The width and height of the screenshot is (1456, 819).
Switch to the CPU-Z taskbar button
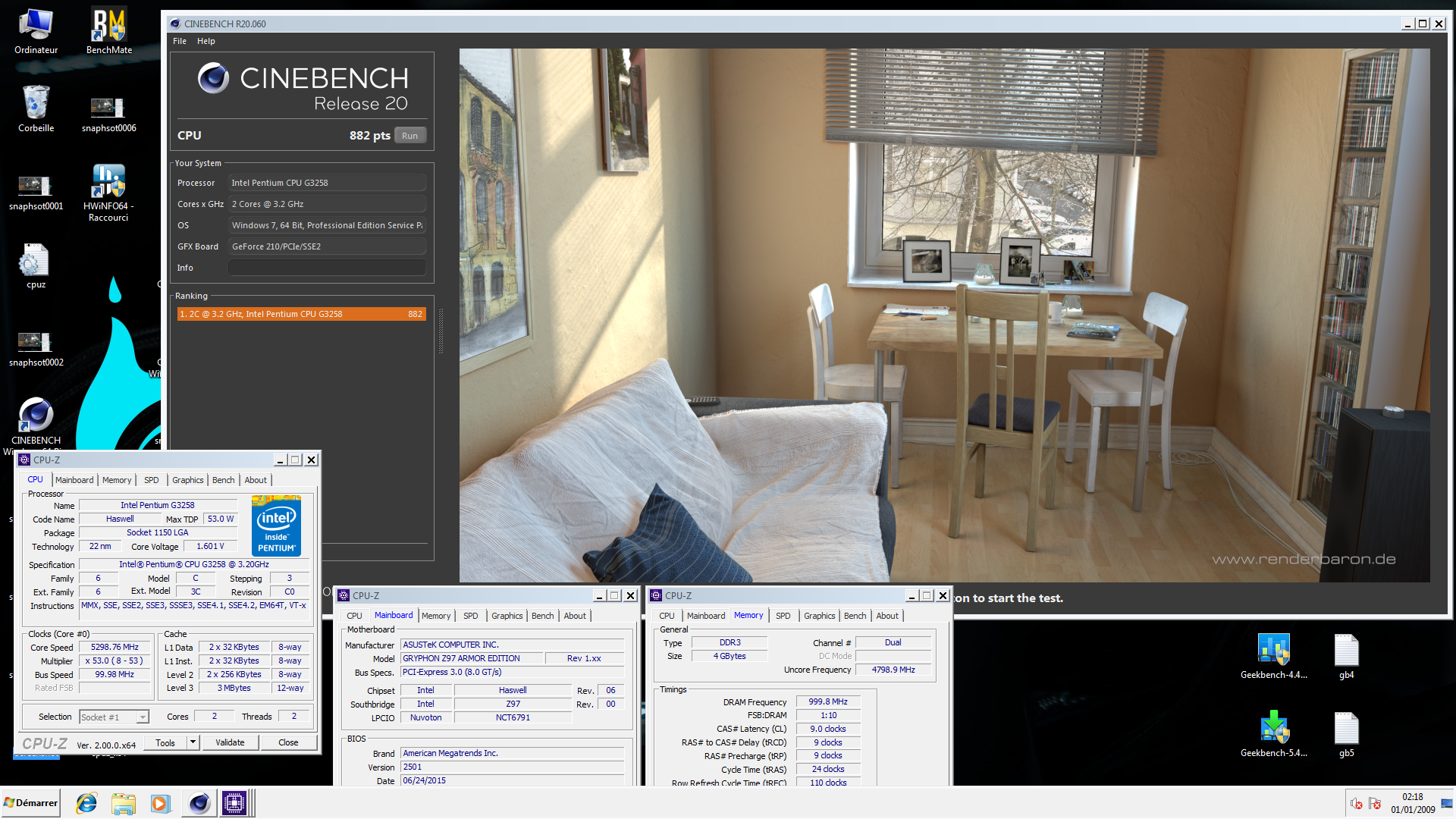point(235,803)
